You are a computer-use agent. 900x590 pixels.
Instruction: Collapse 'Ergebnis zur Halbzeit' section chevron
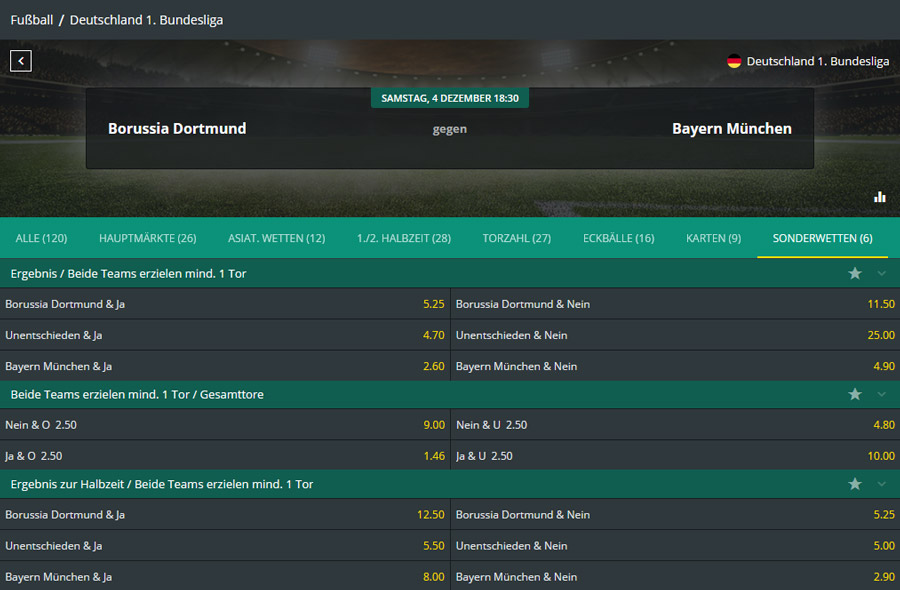882,484
